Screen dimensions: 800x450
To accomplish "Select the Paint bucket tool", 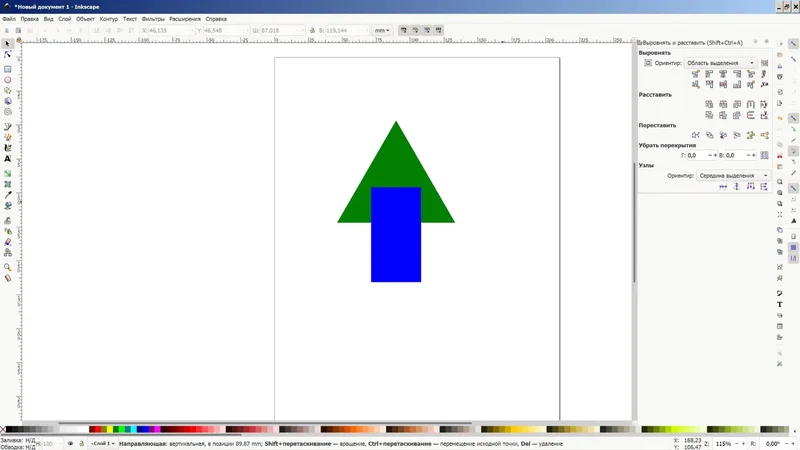I will click(8, 206).
